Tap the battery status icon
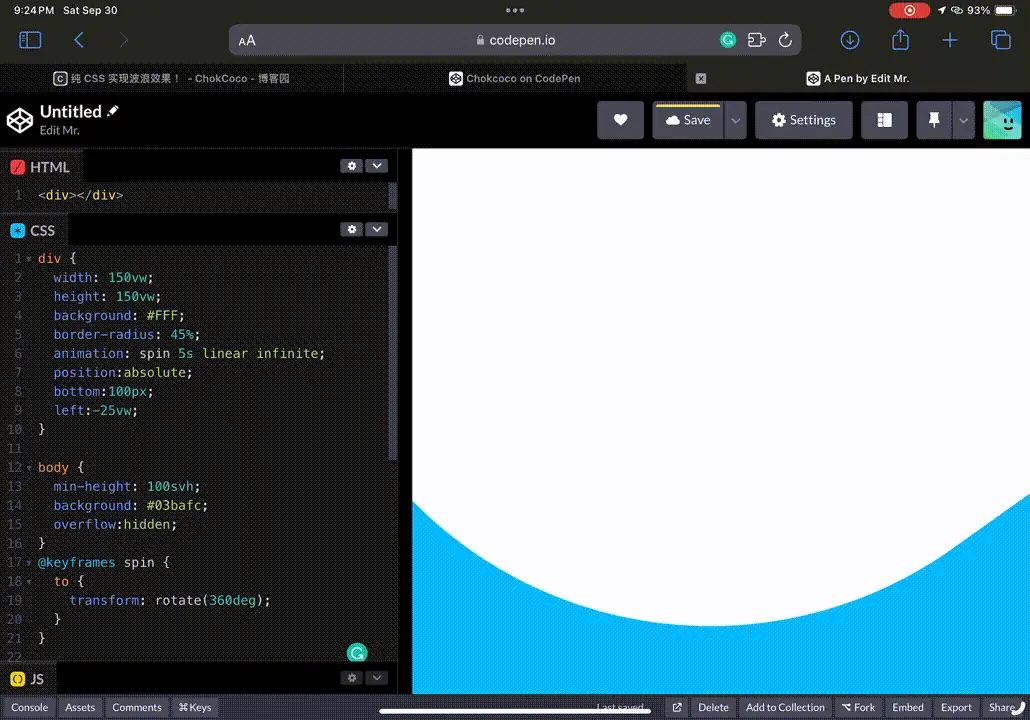This screenshot has height=720, width=1030. 1005,11
